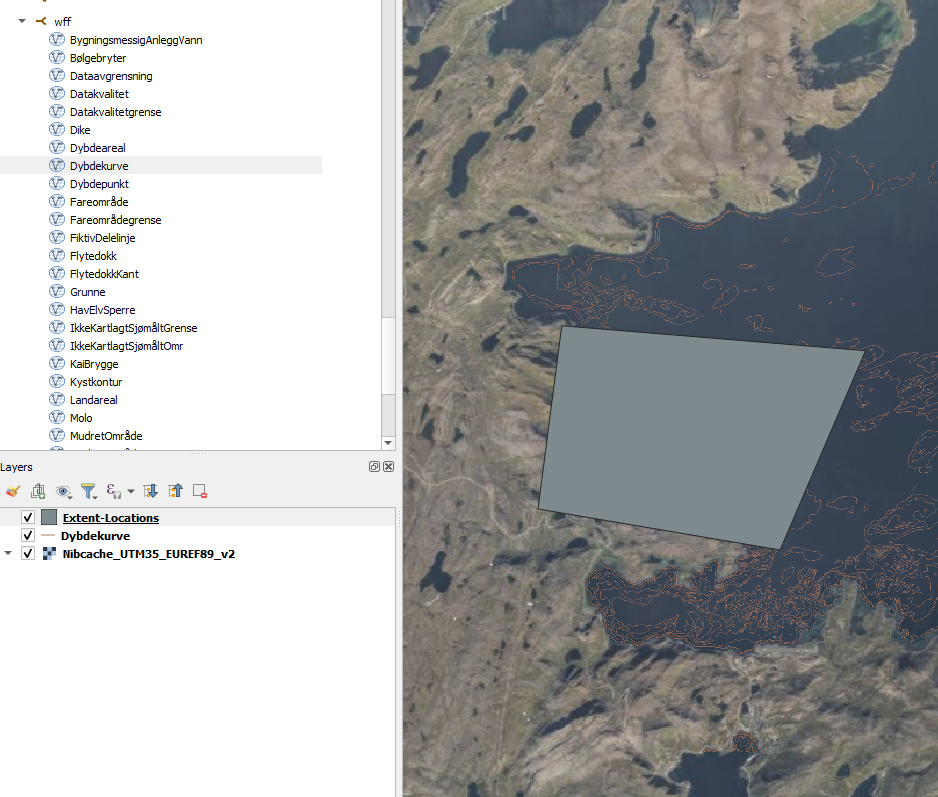
Task: Hide the Nibcache_UTM35_EUREF89_v2 layer checkbox
Action: (x=28, y=554)
